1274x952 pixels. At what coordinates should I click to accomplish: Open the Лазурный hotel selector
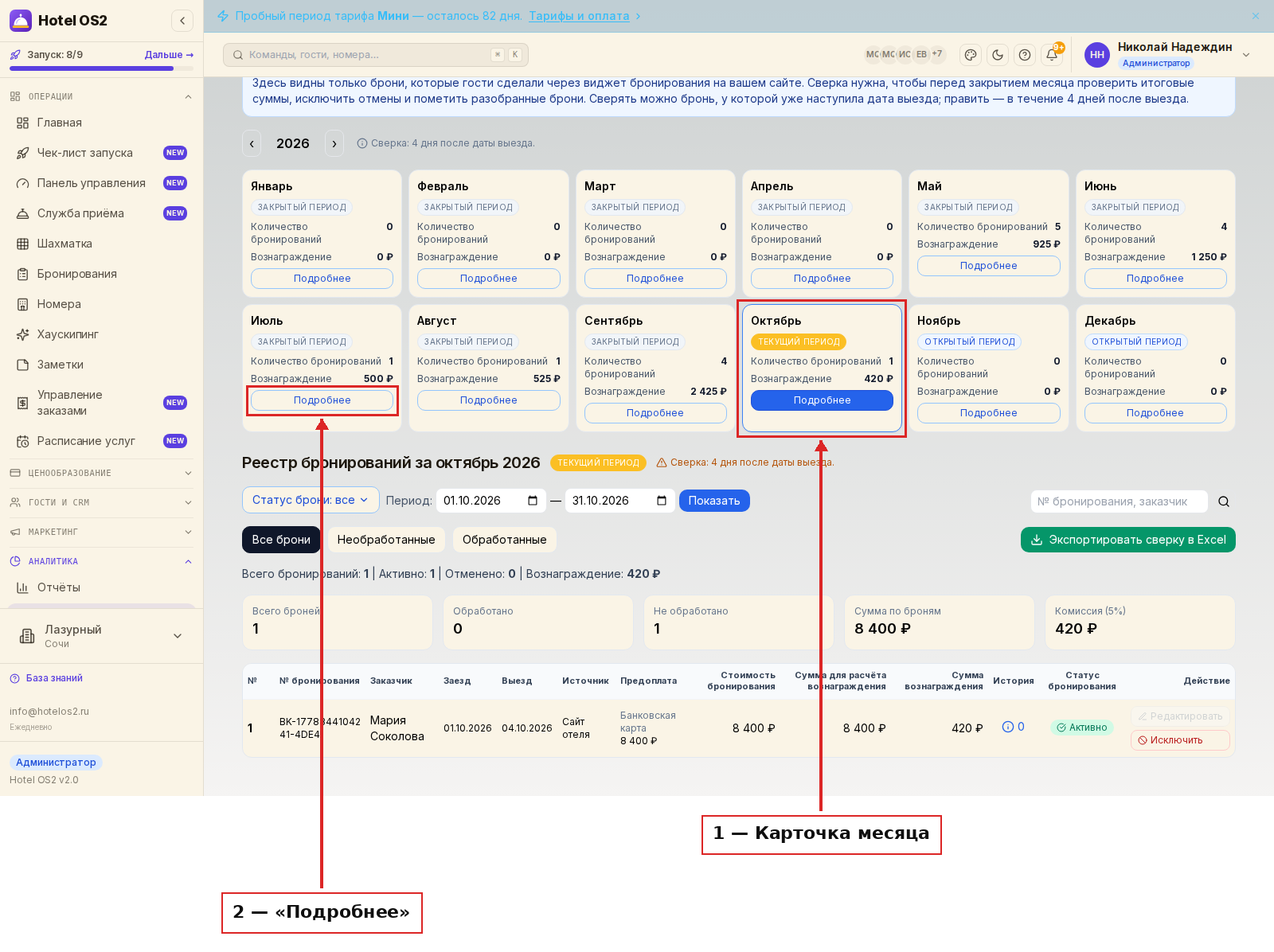[102, 636]
